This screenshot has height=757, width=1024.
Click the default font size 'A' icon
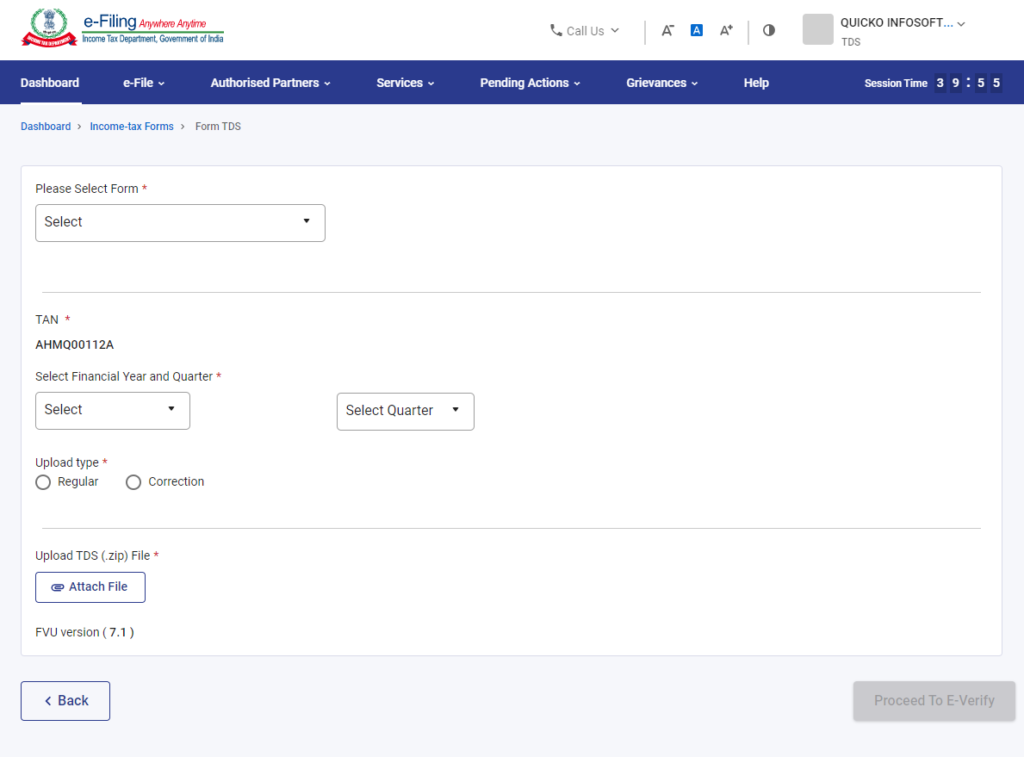696,31
